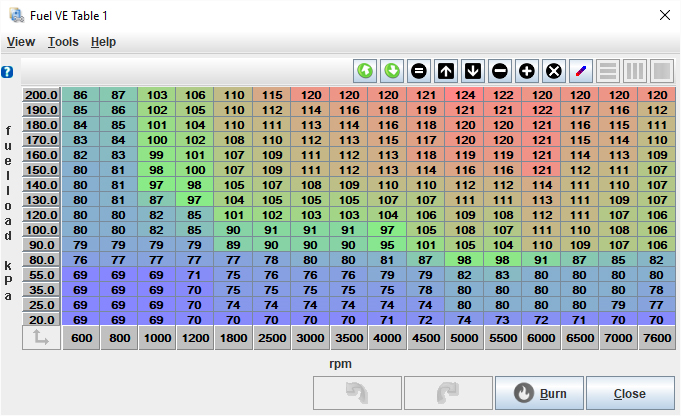681x416 pixels.
Task: Click the white down-arrow decrement icon
Action: coord(473,72)
